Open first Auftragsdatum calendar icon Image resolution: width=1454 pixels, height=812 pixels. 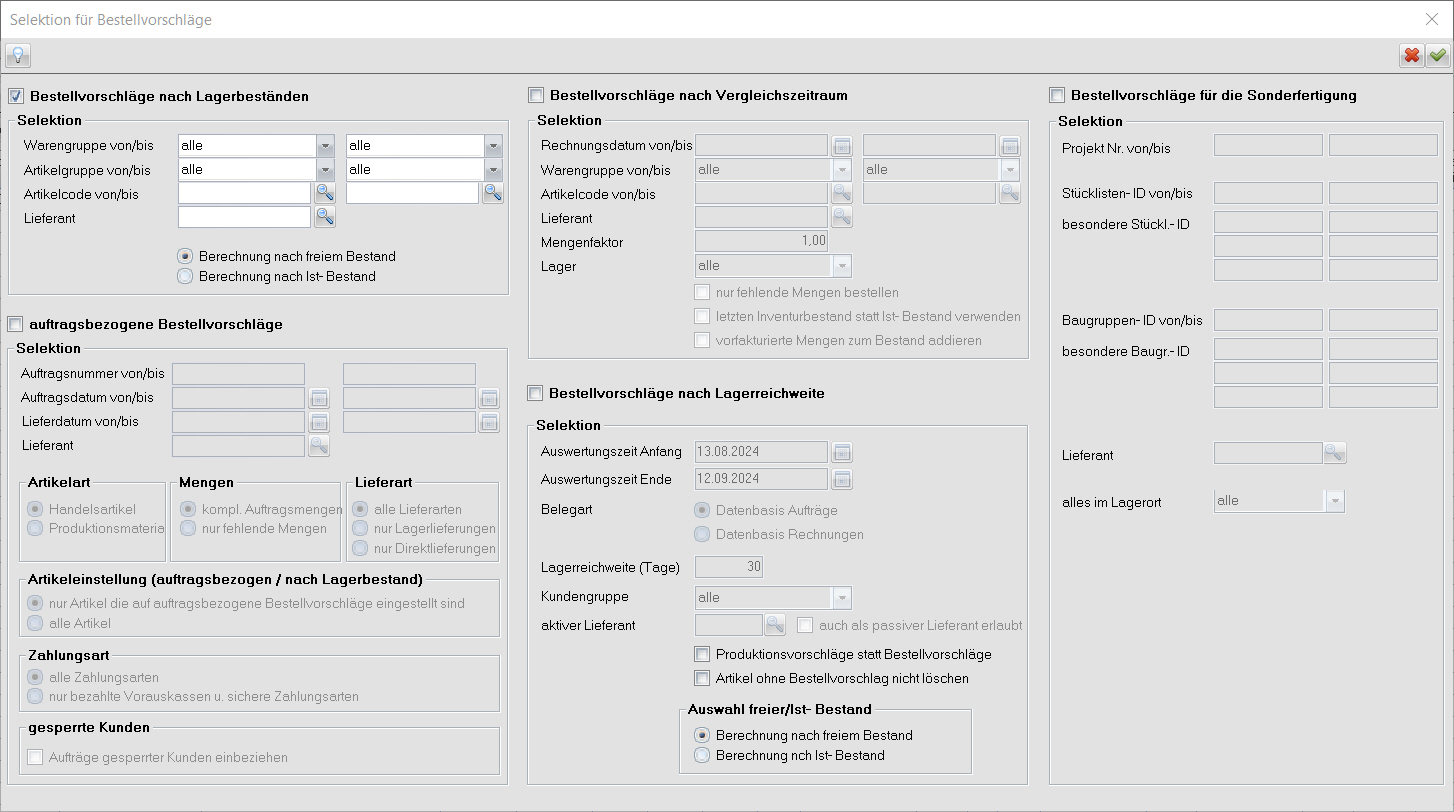coord(319,398)
